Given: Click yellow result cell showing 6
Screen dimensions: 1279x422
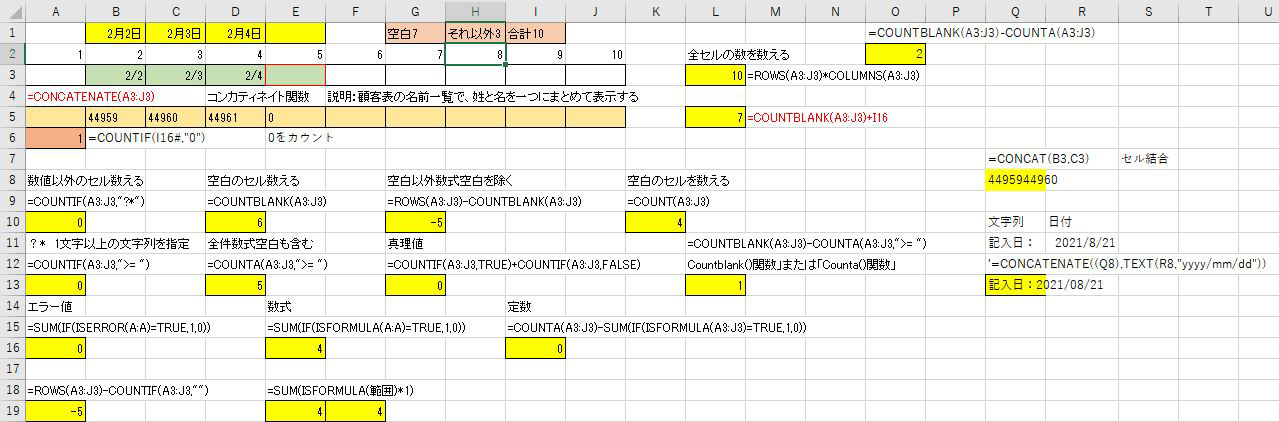Looking at the screenshot, I should point(235,222).
